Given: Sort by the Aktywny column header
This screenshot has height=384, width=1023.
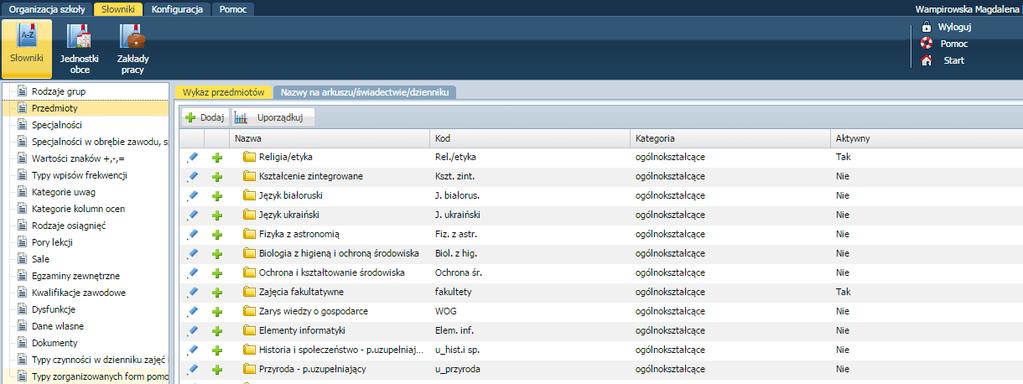Looking at the screenshot, I should pos(926,139).
